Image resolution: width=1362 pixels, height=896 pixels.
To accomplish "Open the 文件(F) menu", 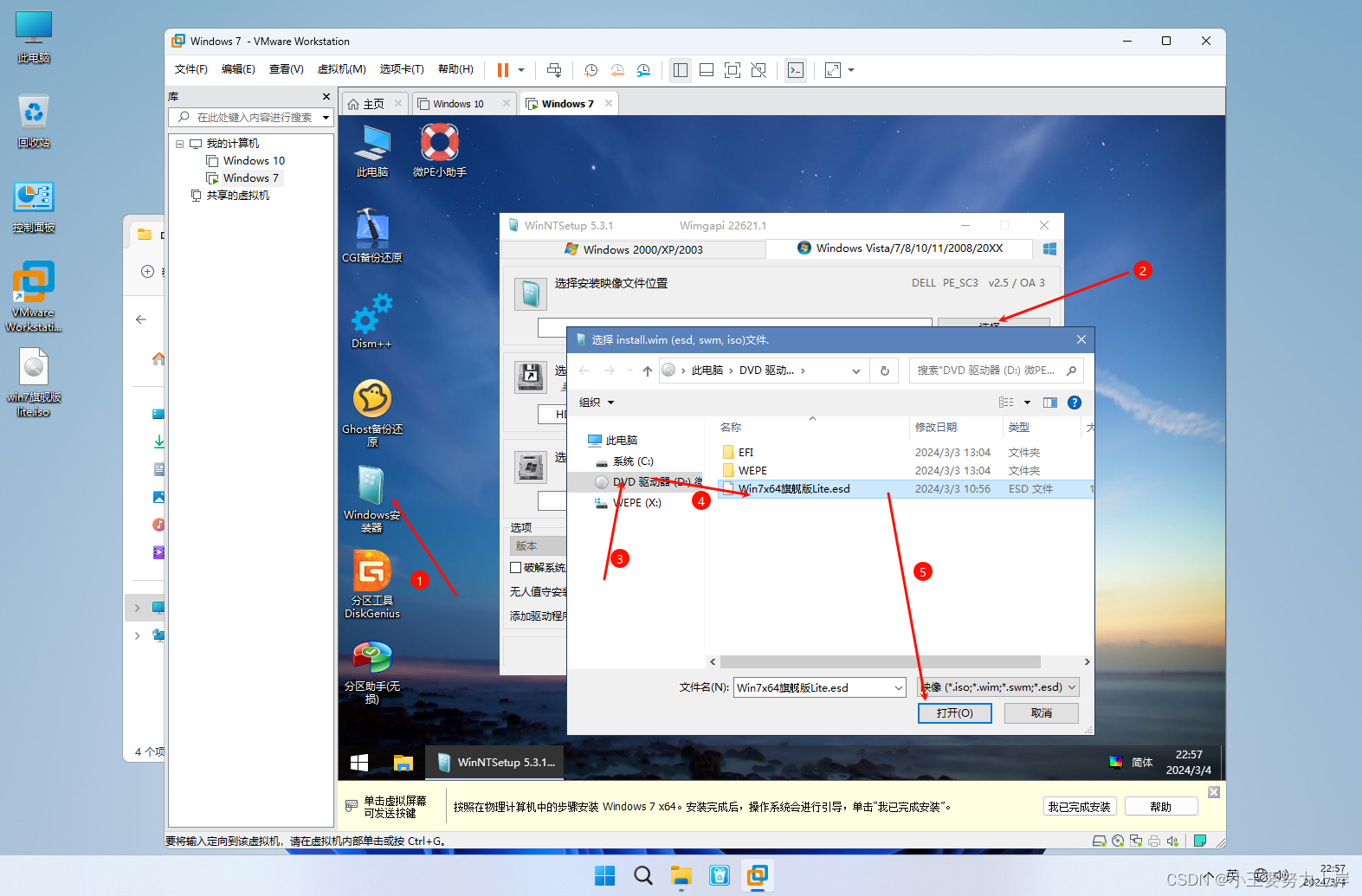I will point(191,69).
